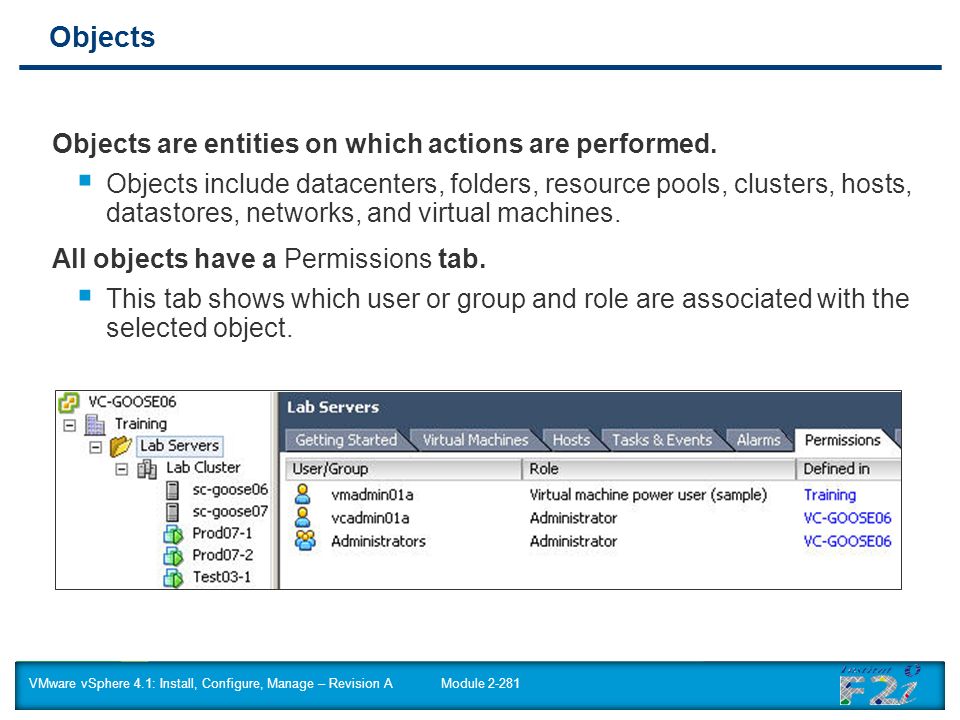Select Lab Cluster in the inventory tree
The height and width of the screenshot is (720, 960).
point(203,468)
